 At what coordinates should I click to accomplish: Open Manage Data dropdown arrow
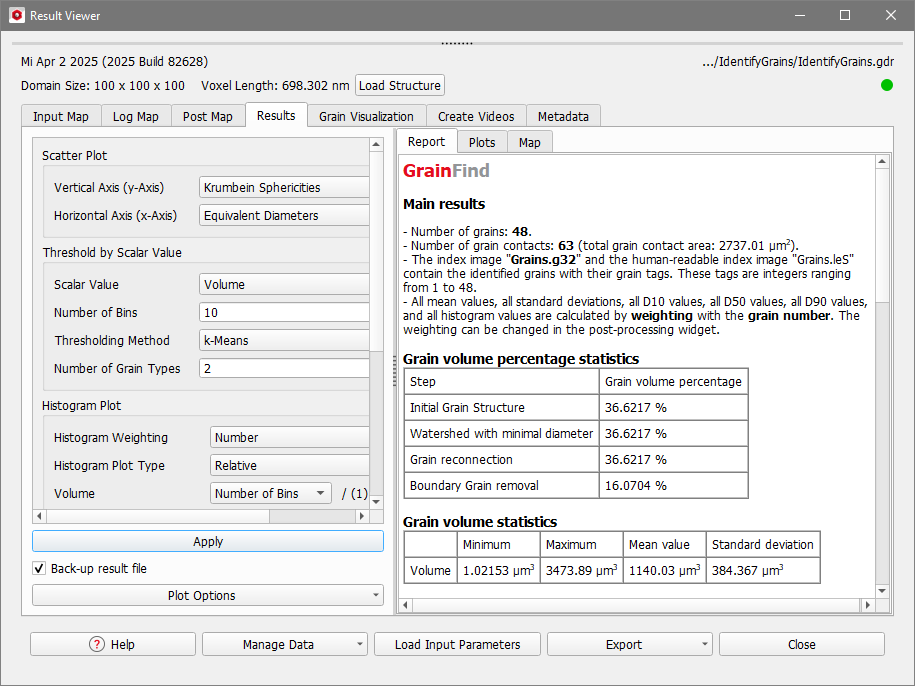tap(359, 644)
